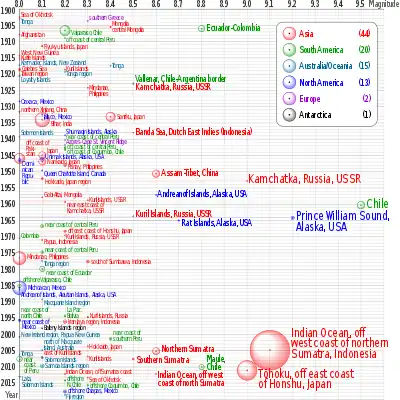Click the Queen Charlotte Island, Canada label

click(x=75, y=174)
